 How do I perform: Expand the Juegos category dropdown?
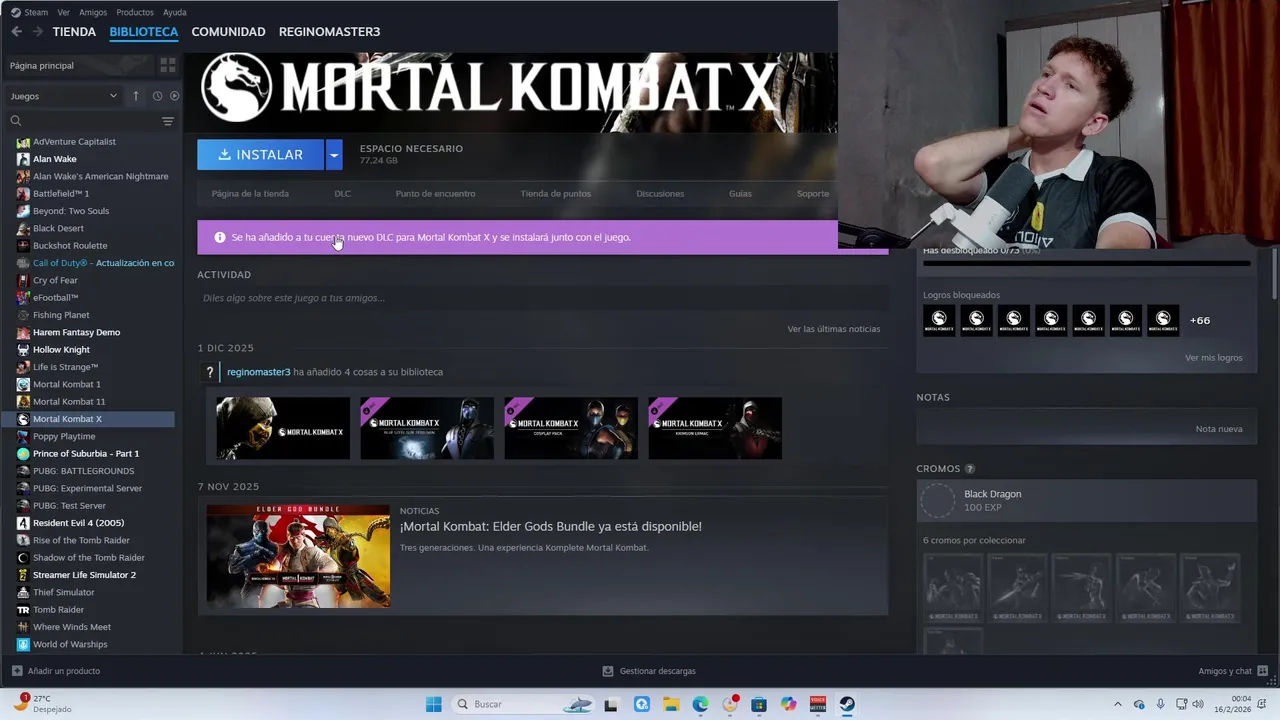pyautogui.click(x=64, y=96)
